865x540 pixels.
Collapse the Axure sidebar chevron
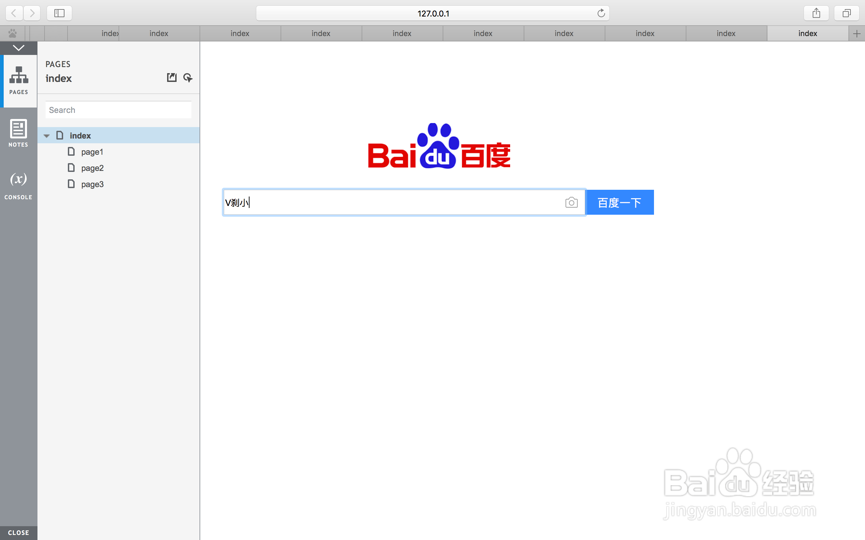[18, 48]
